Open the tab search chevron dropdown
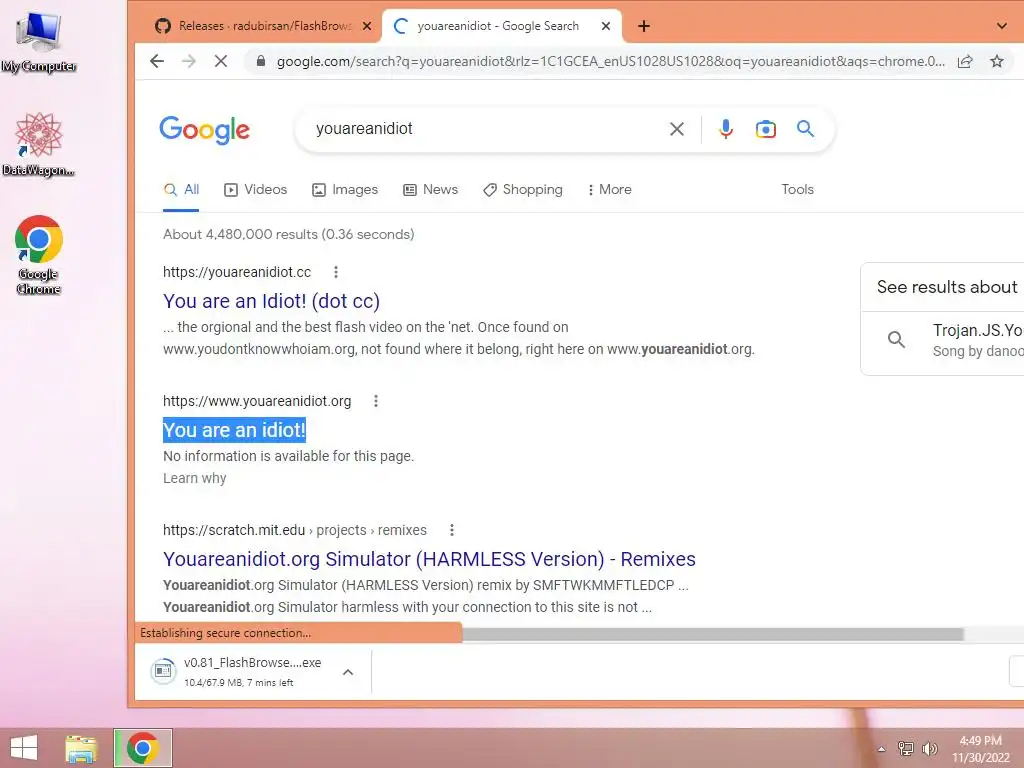Screen dimensions: 1024x768 point(1002,26)
